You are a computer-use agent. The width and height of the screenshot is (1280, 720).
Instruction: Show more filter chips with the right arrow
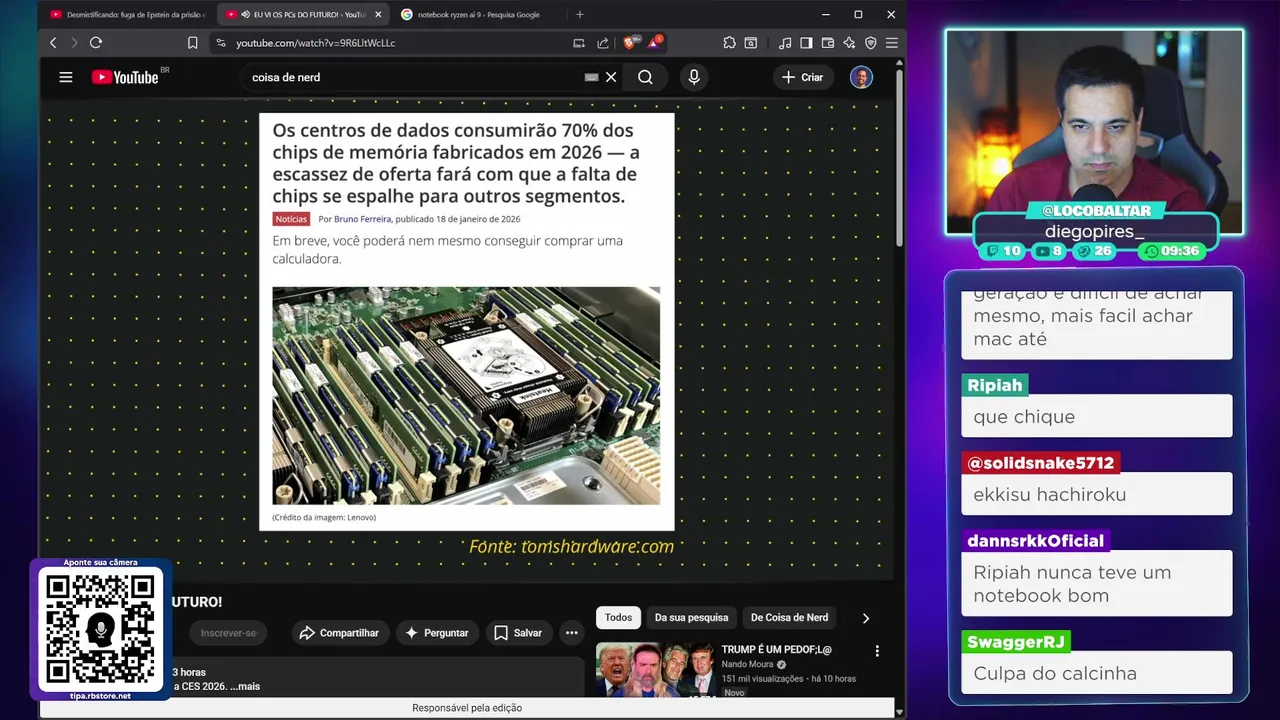866,618
